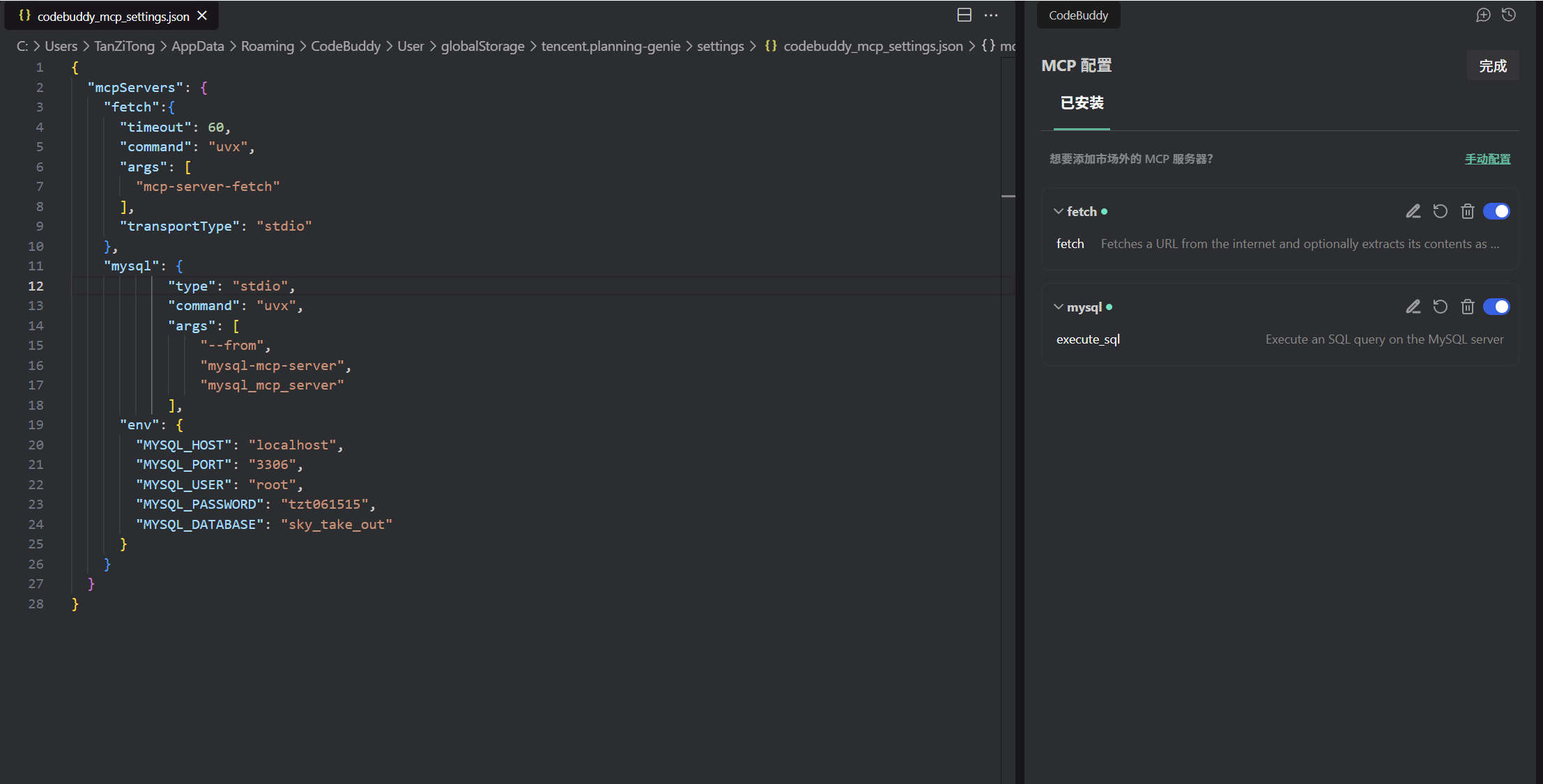The image size is (1543, 784).
Task: Refresh the mysql MCP server
Action: coord(1440,307)
